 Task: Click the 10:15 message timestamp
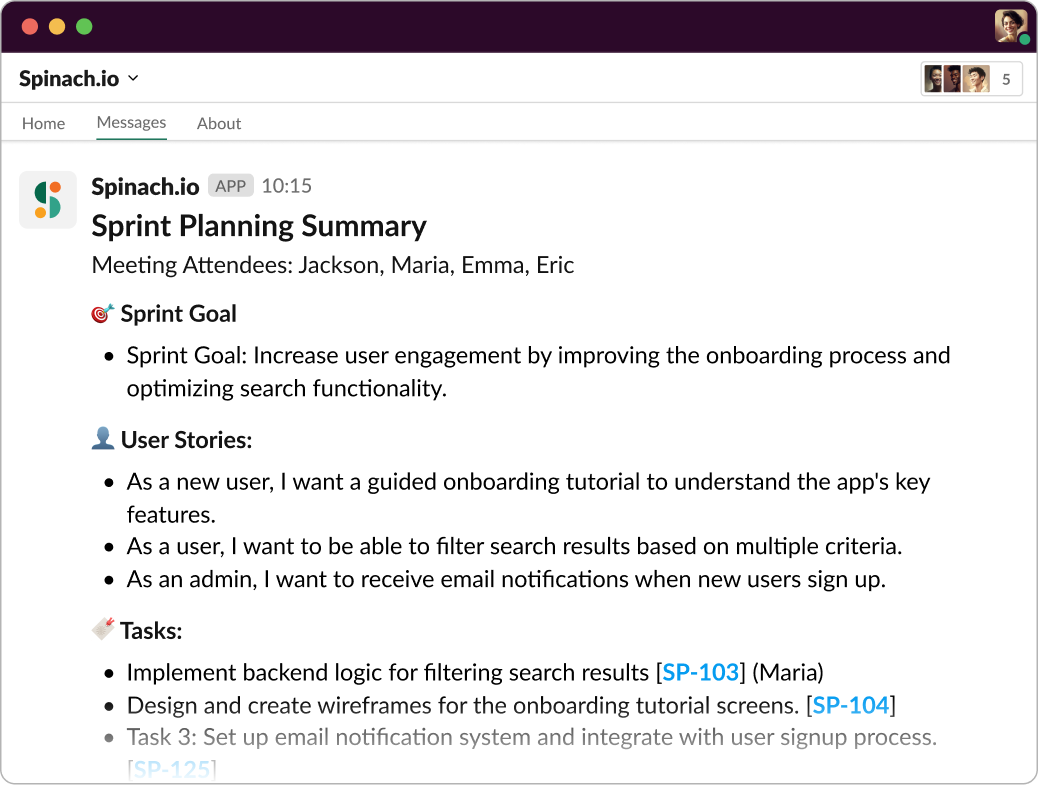(x=286, y=186)
